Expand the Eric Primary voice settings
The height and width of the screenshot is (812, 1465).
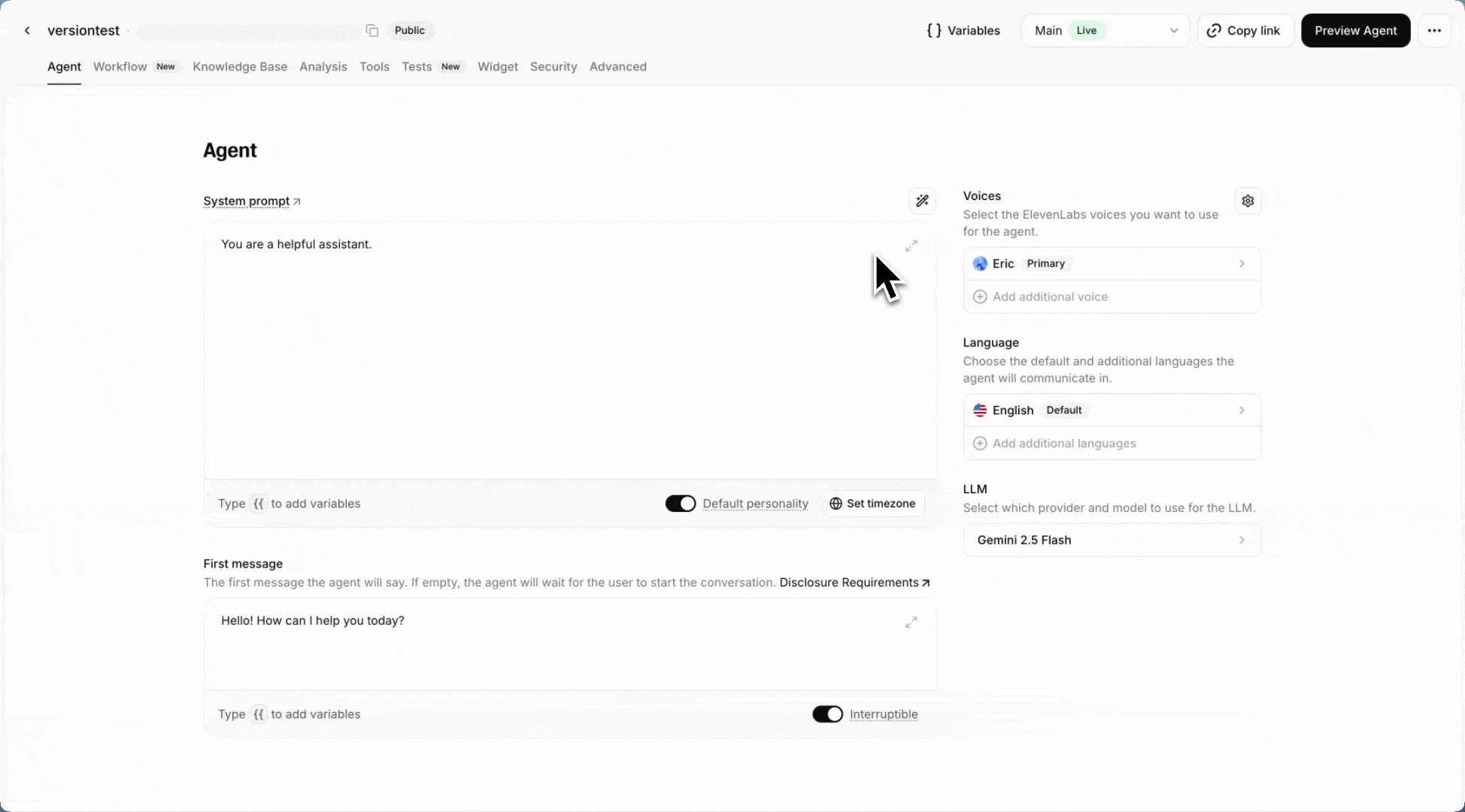(x=1112, y=263)
